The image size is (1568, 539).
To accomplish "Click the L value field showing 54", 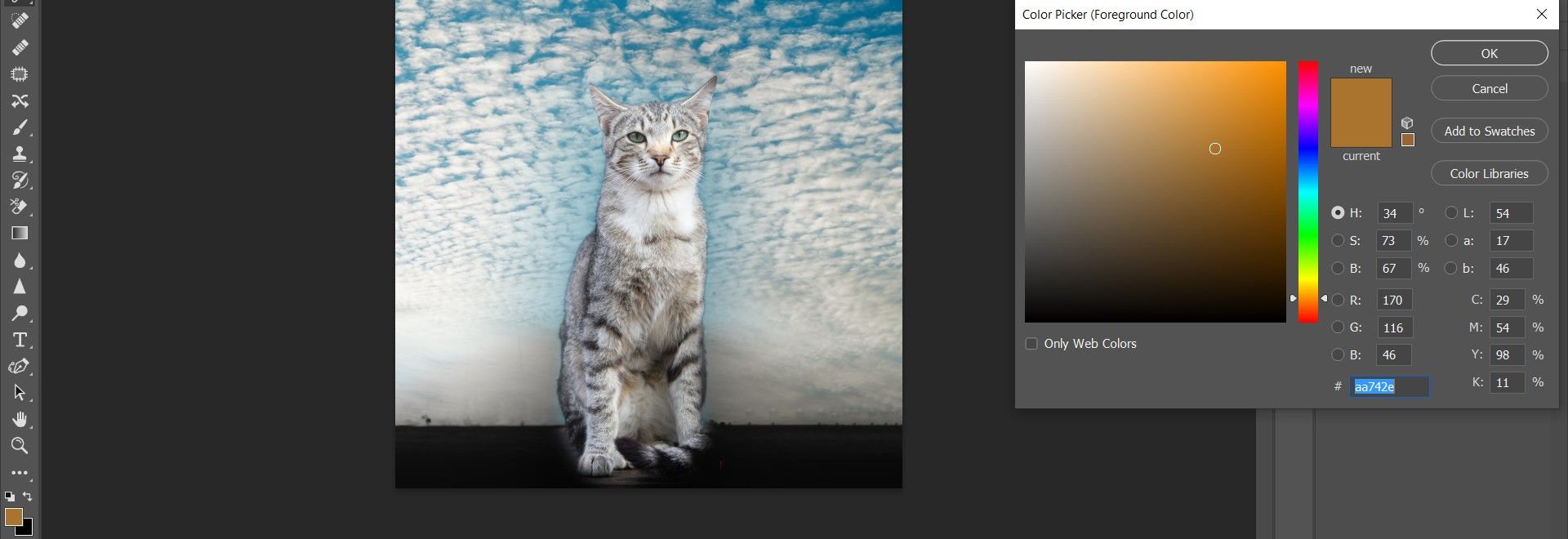I will 1511,213.
